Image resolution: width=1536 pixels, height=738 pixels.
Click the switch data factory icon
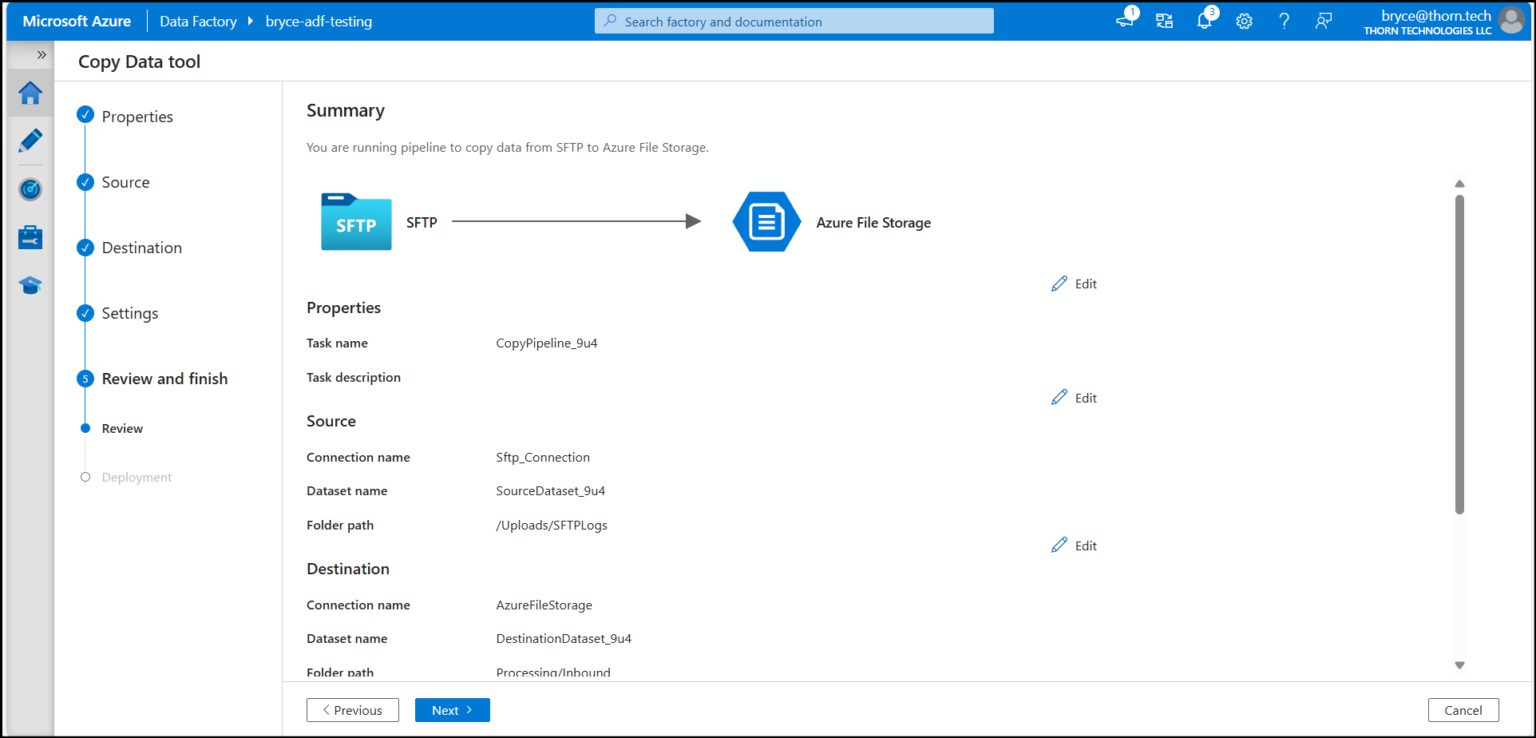(1163, 20)
